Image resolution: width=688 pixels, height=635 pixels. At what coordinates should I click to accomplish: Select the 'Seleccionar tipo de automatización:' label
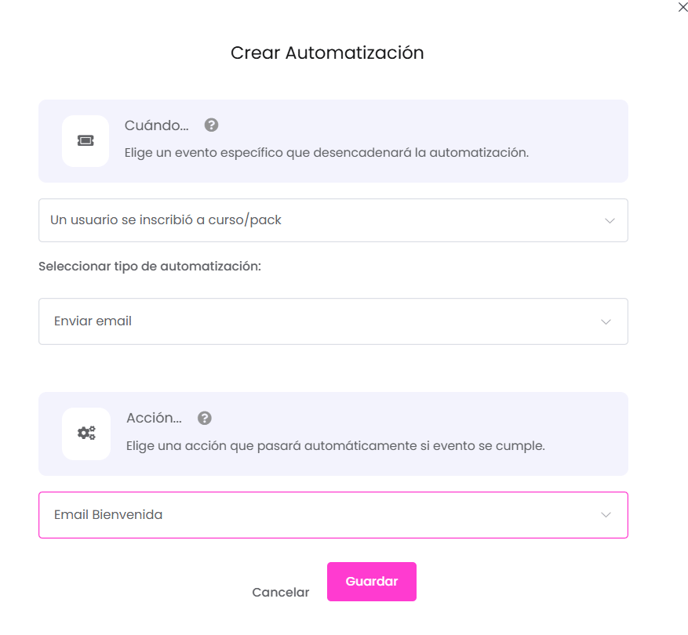click(150, 266)
